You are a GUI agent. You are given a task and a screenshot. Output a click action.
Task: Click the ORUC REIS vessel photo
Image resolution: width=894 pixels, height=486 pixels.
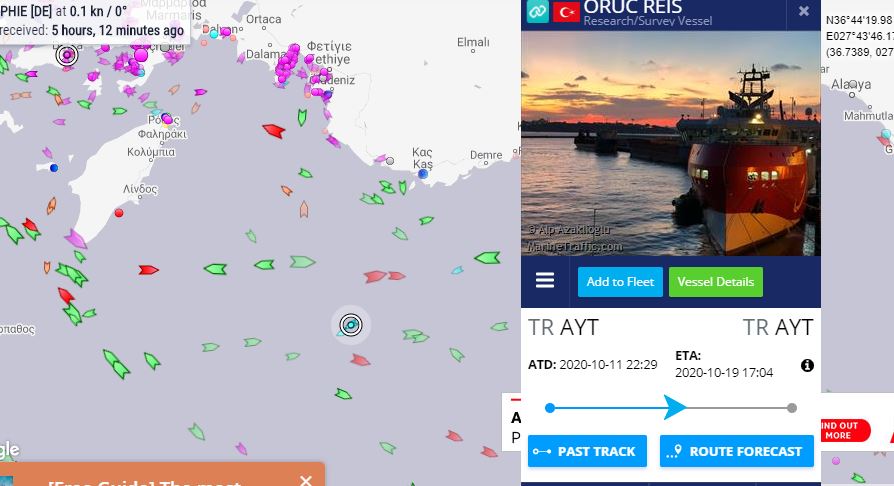tap(670, 143)
